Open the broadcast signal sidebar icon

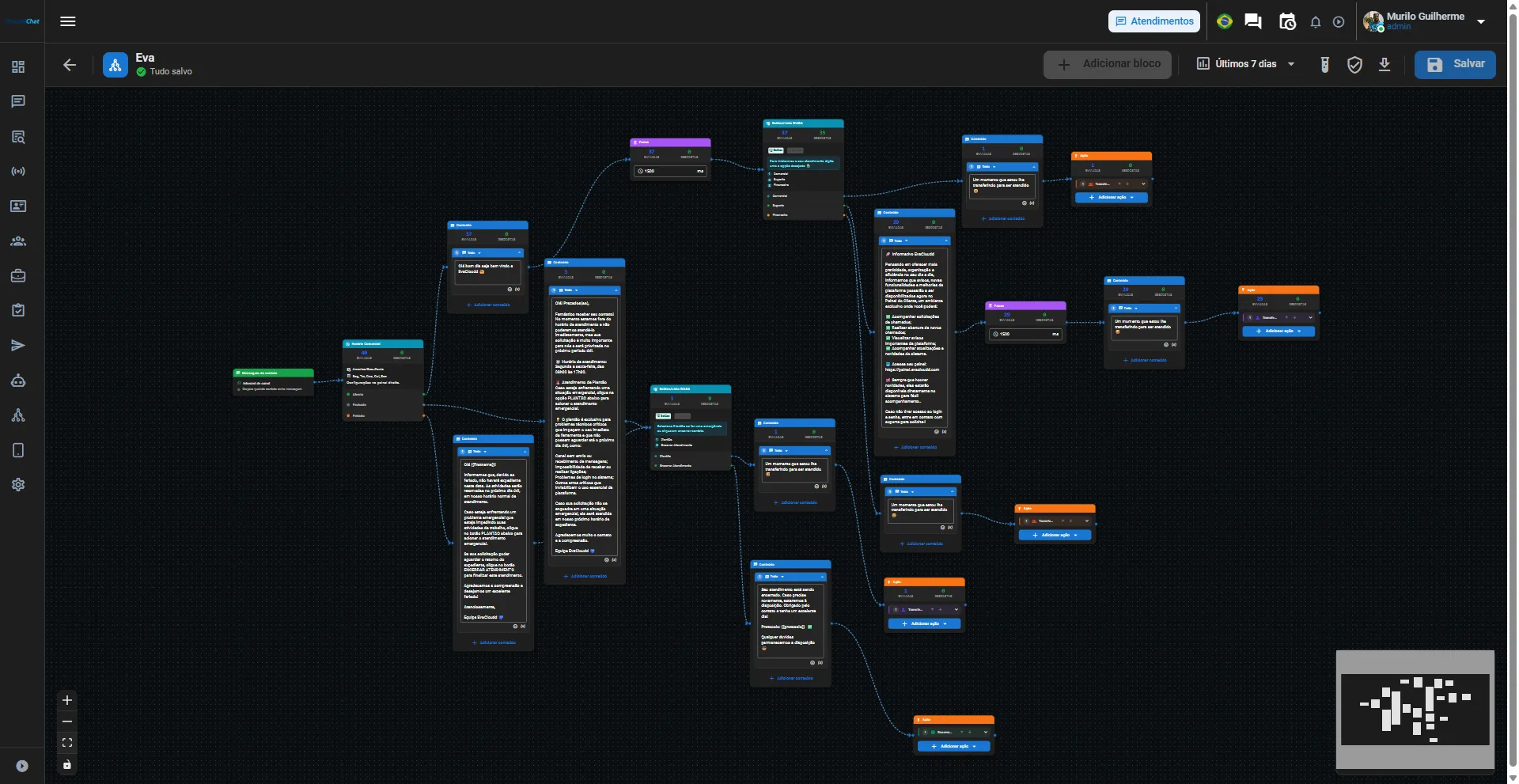click(18, 172)
